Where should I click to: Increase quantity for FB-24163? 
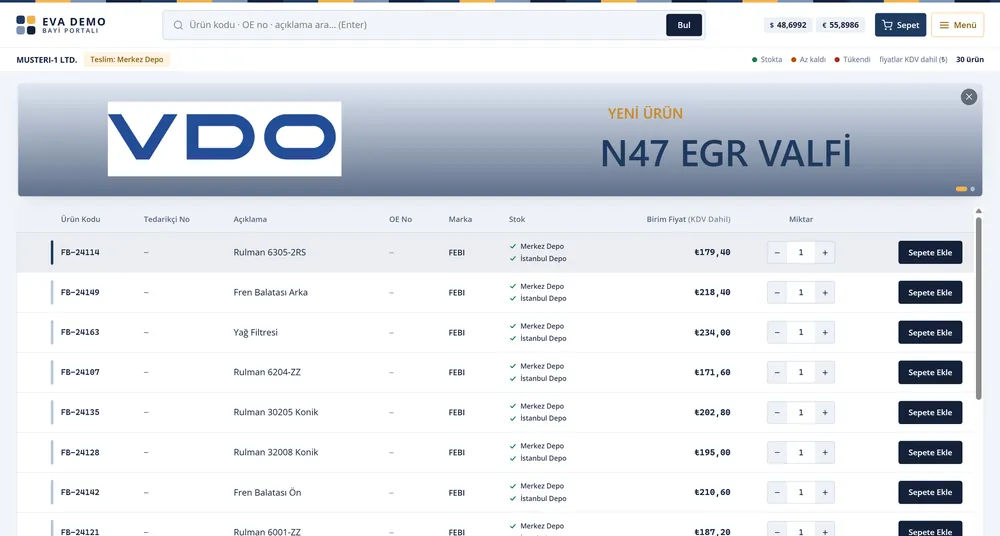click(825, 332)
